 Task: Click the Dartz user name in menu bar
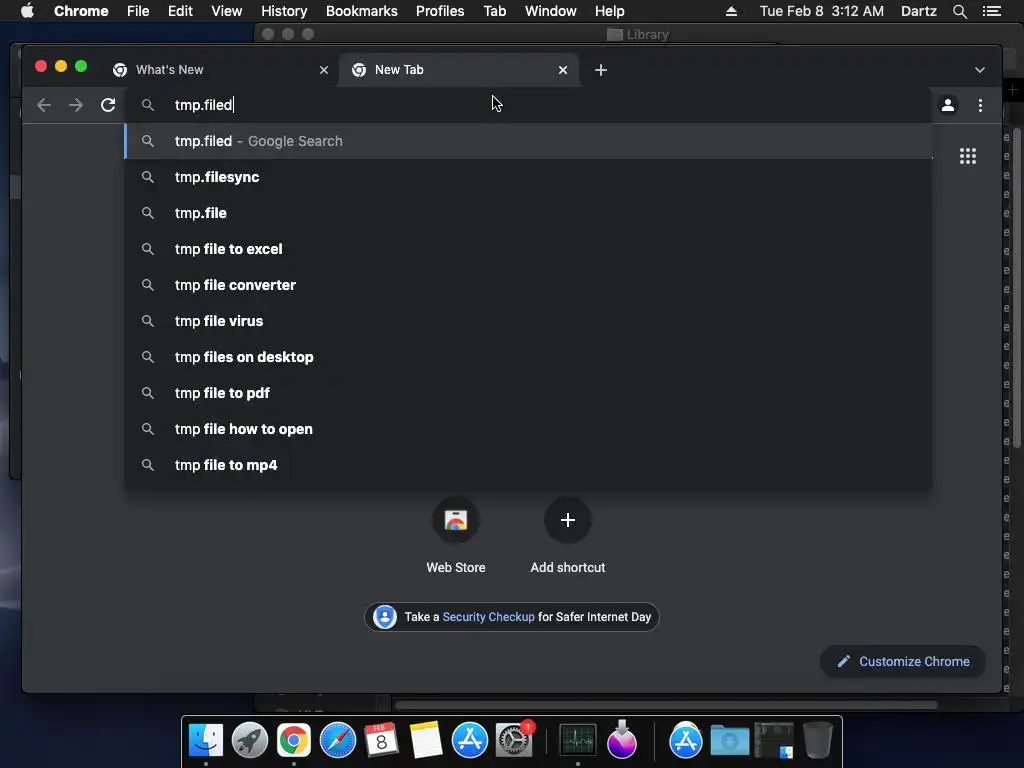(919, 11)
